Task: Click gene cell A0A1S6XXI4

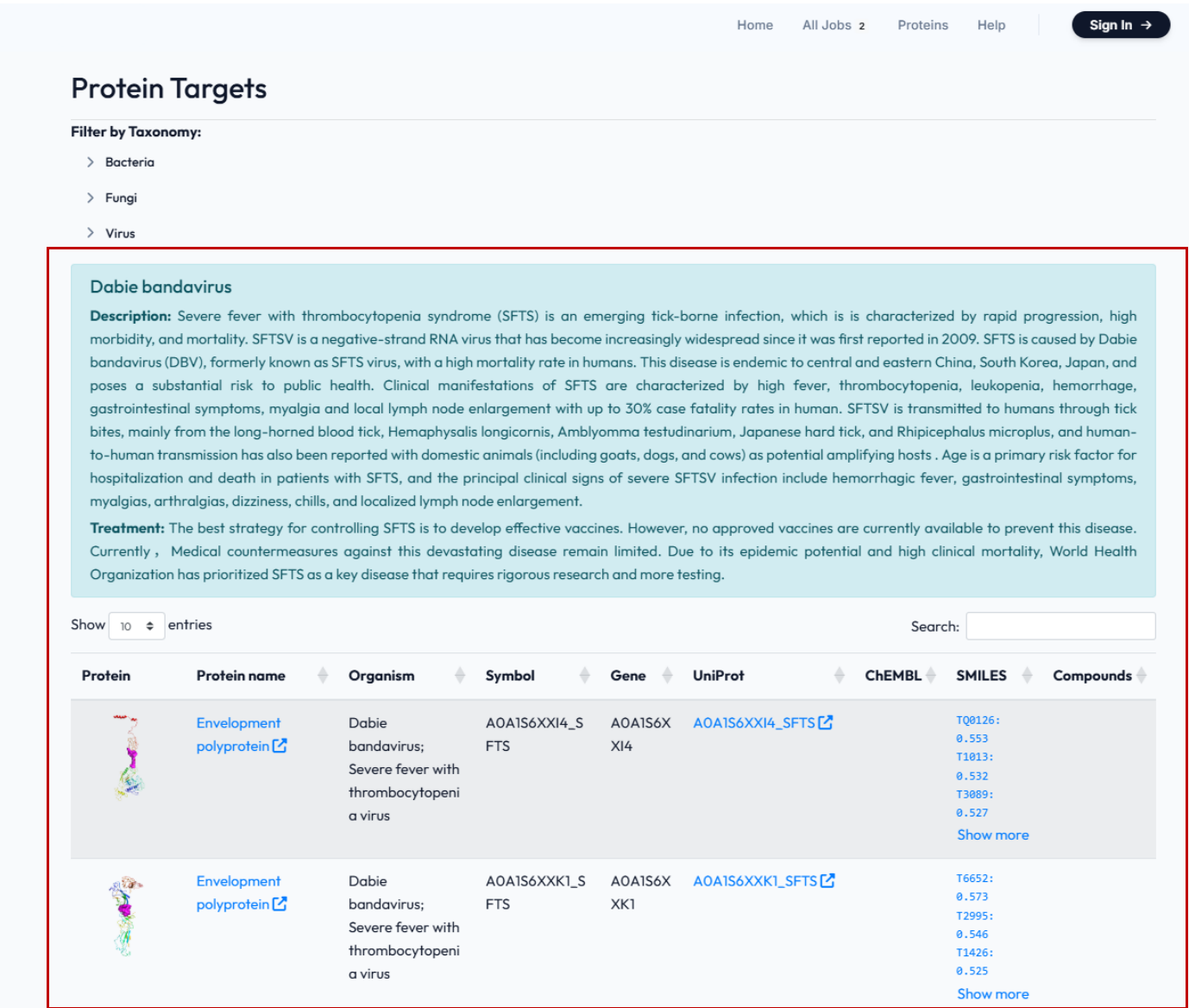Action: pyautogui.click(x=640, y=734)
